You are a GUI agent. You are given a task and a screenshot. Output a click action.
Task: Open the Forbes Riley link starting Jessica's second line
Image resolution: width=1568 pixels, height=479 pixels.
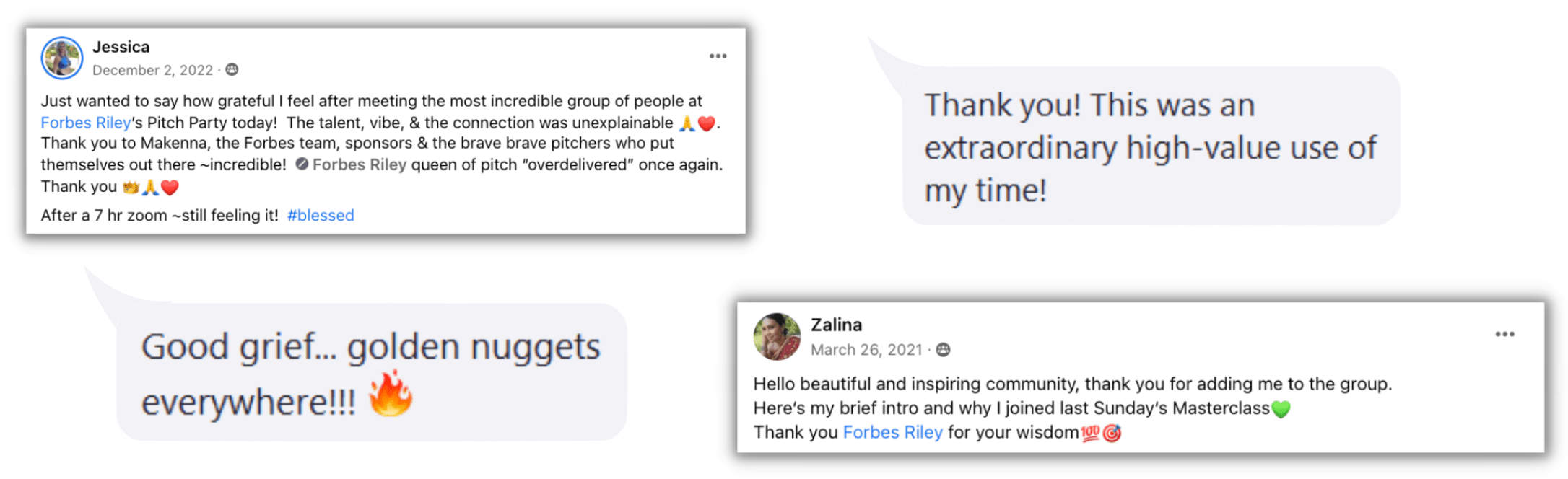tap(85, 123)
